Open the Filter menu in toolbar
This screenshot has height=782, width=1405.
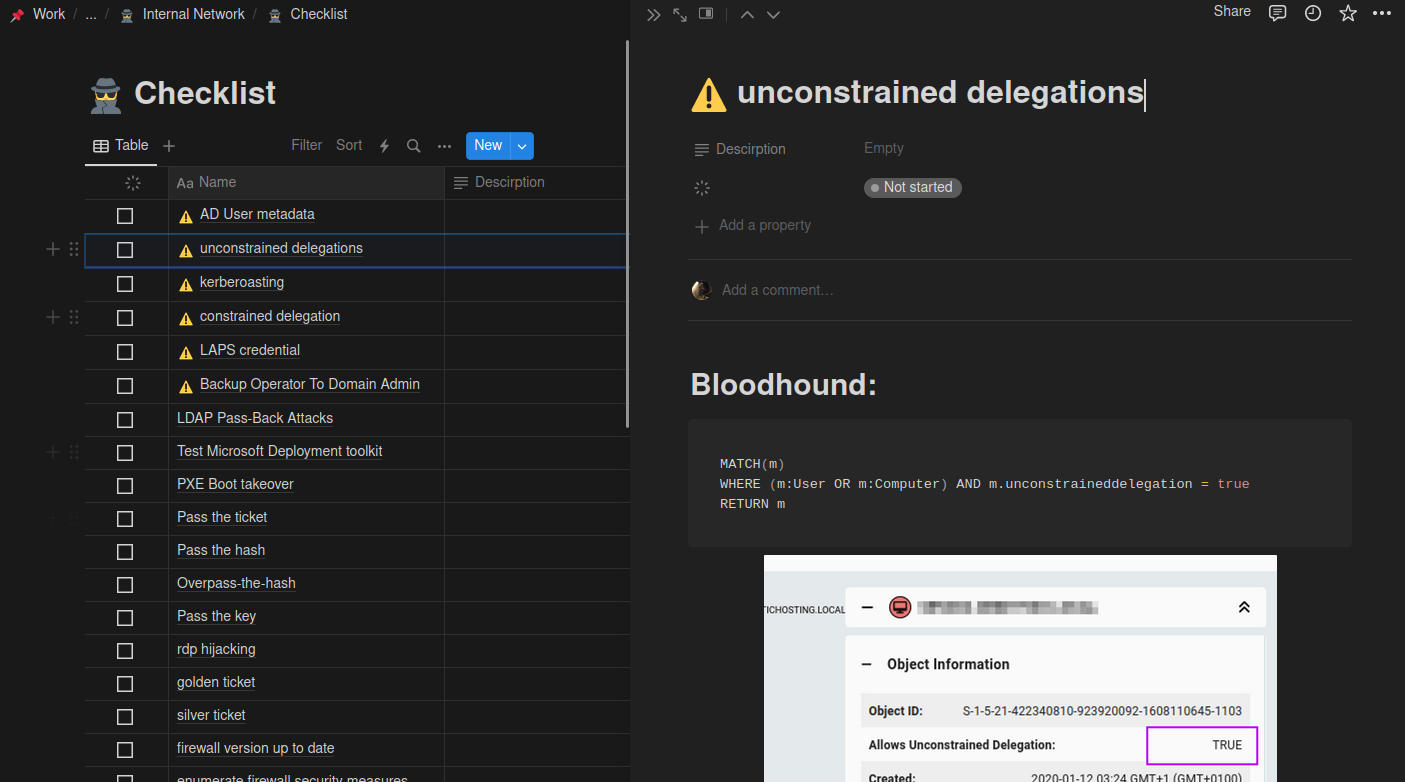306,146
